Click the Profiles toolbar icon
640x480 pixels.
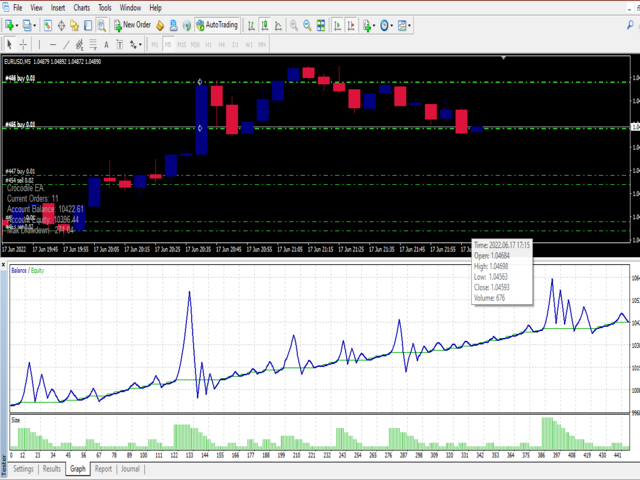click(27, 26)
